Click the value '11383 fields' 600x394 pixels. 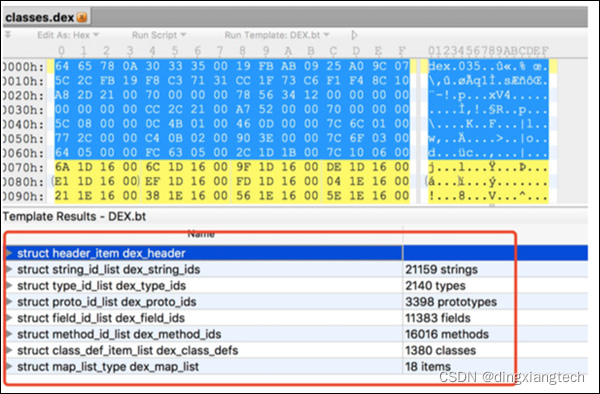(x=438, y=317)
